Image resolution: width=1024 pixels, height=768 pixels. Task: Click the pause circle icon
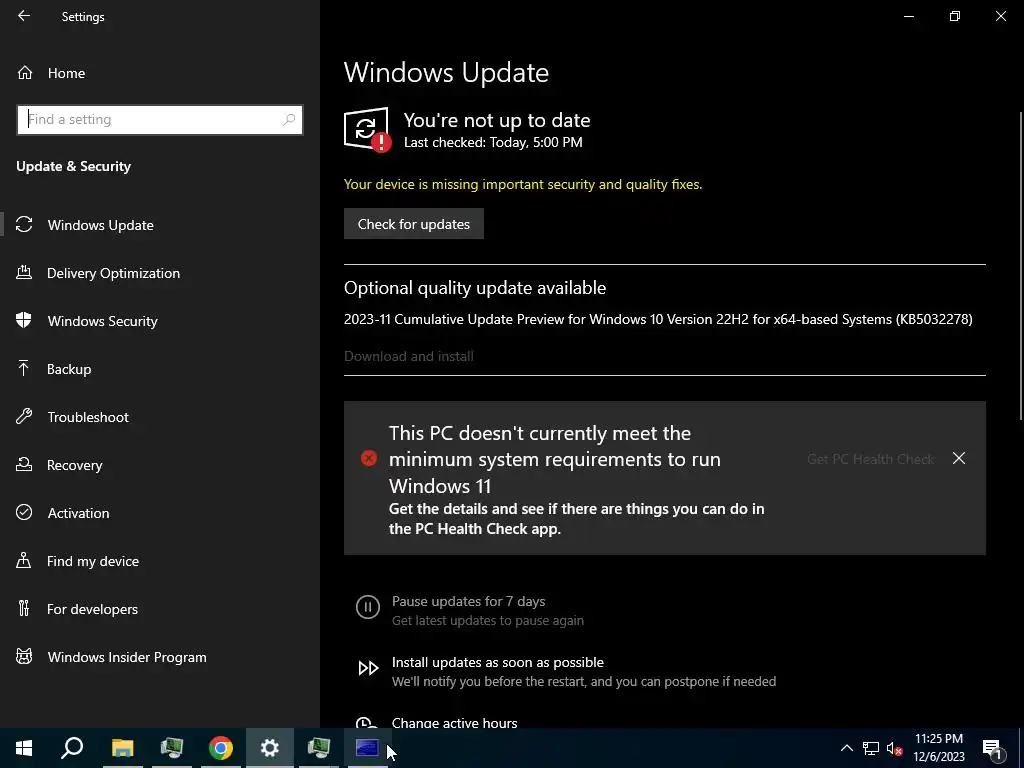[368, 607]
